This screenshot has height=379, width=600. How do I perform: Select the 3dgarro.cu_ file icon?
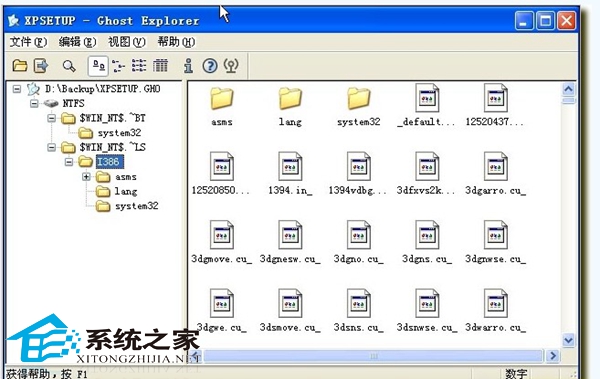[x=496, y=166]
